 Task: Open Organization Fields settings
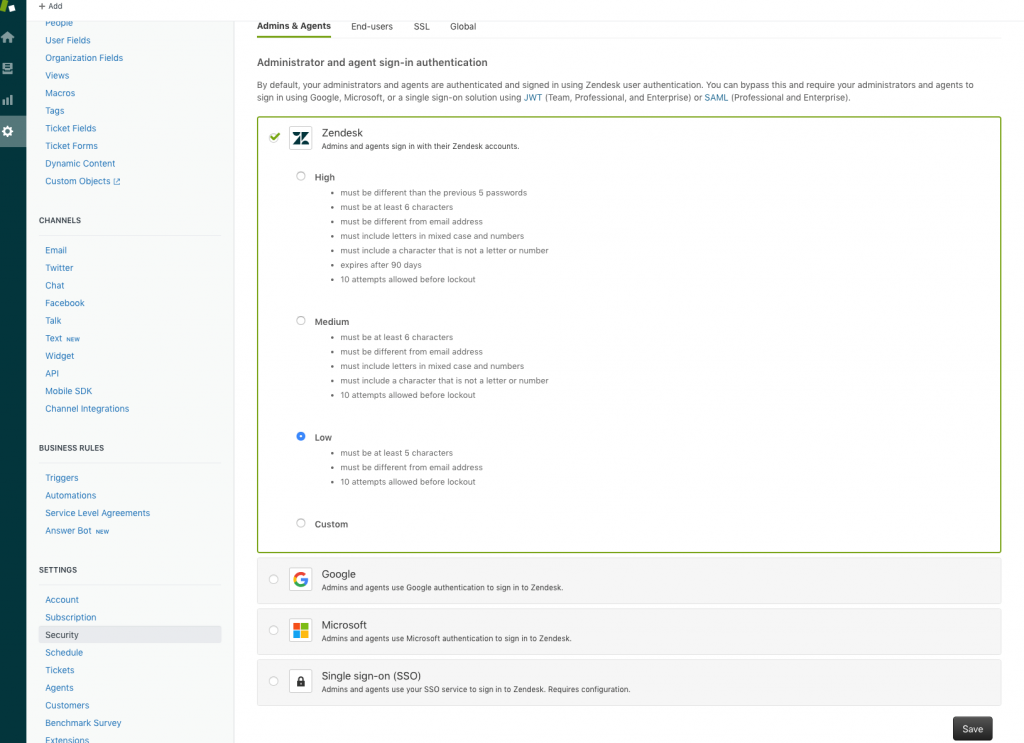tap(84, 58)
